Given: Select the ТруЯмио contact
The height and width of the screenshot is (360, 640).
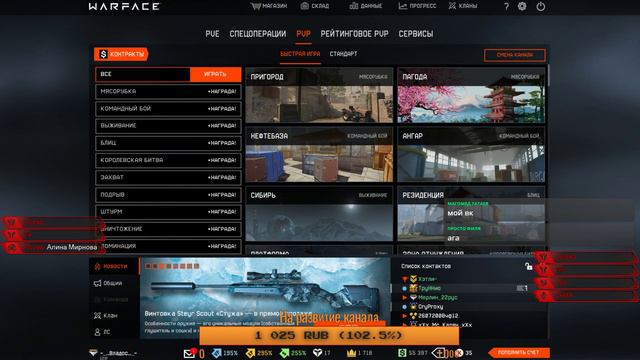Looking at the screenshot, I should (429, 289).
